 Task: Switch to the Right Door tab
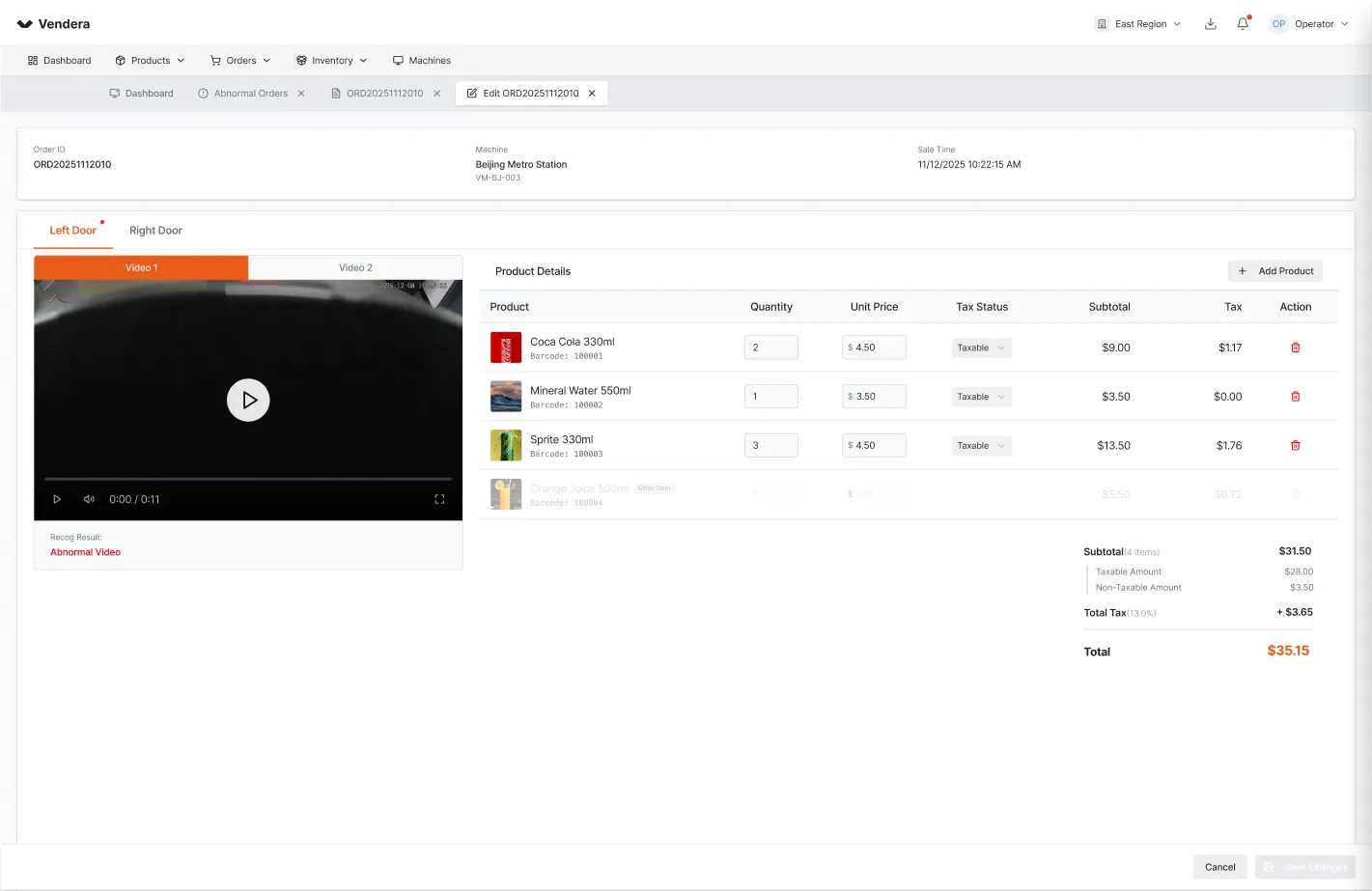click(x=155, y=231)
